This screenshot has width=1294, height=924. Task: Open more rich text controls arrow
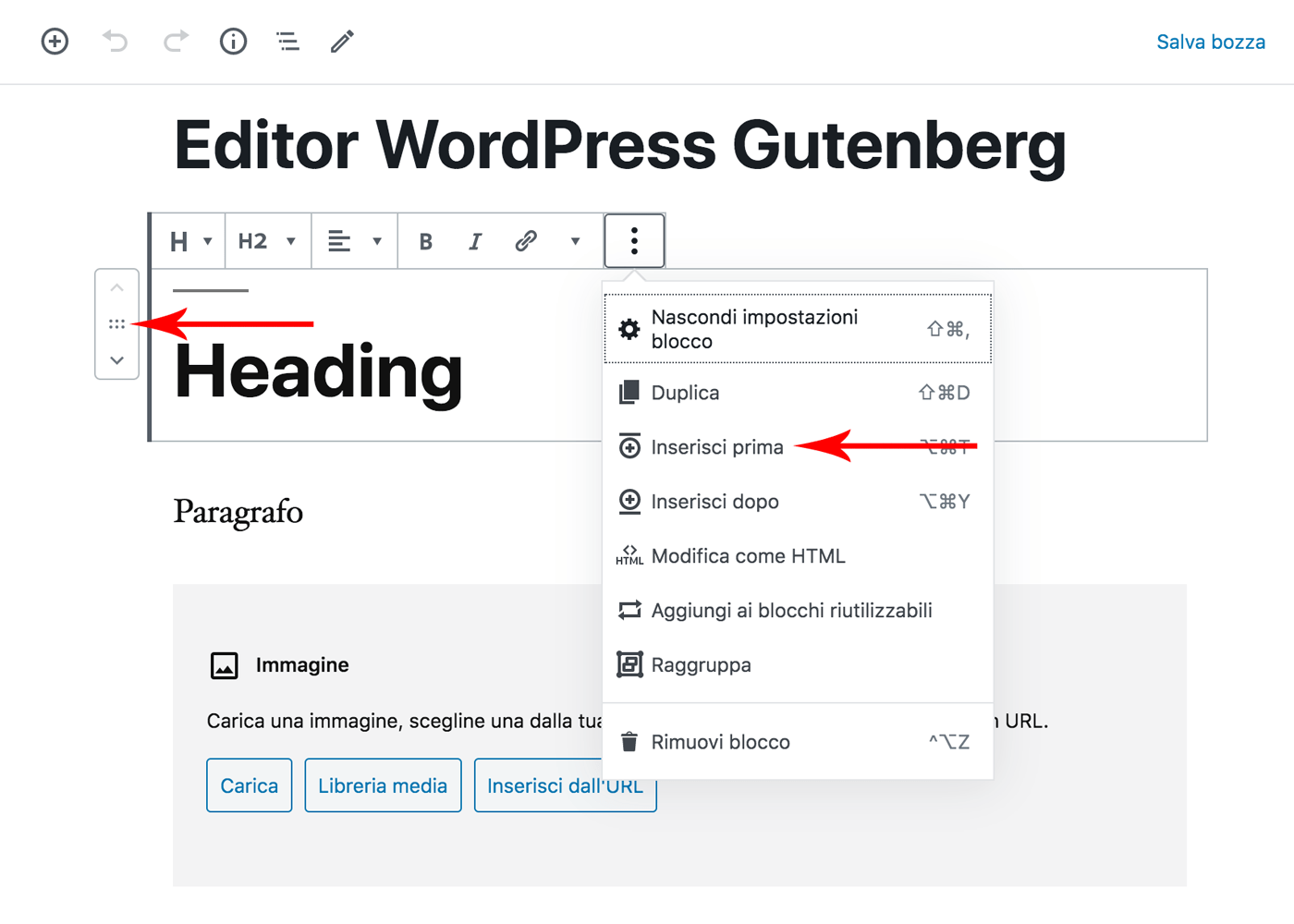(575, 241)
